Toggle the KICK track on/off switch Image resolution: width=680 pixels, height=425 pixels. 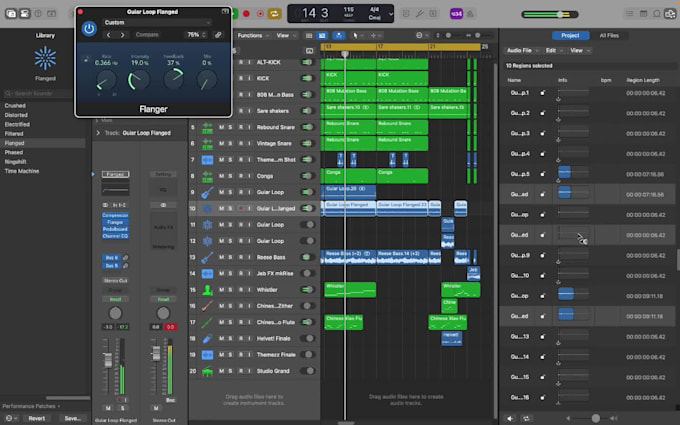(307, 78)
